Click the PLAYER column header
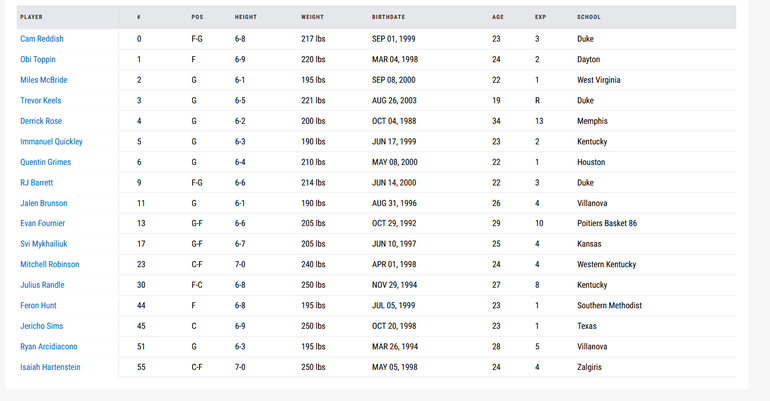The width and height of the screenshot is (770, 401). 31,17
